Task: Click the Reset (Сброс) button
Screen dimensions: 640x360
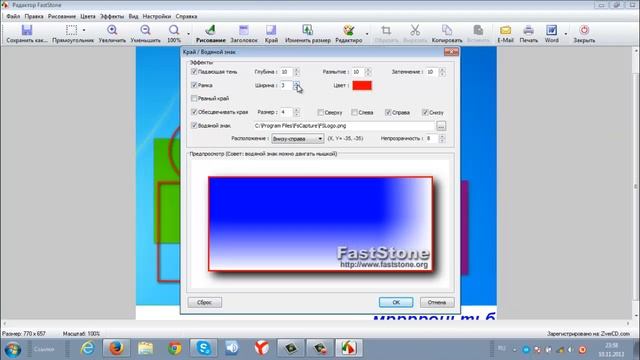Action: tap(205, 302)
